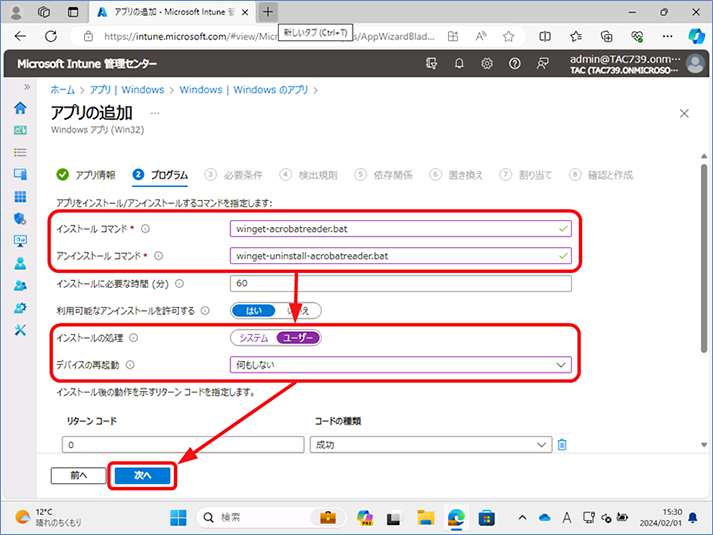Show info tip for インストールの処理
Image resolution: width=713 pixels, height=535 pixels.
point(134,338)
